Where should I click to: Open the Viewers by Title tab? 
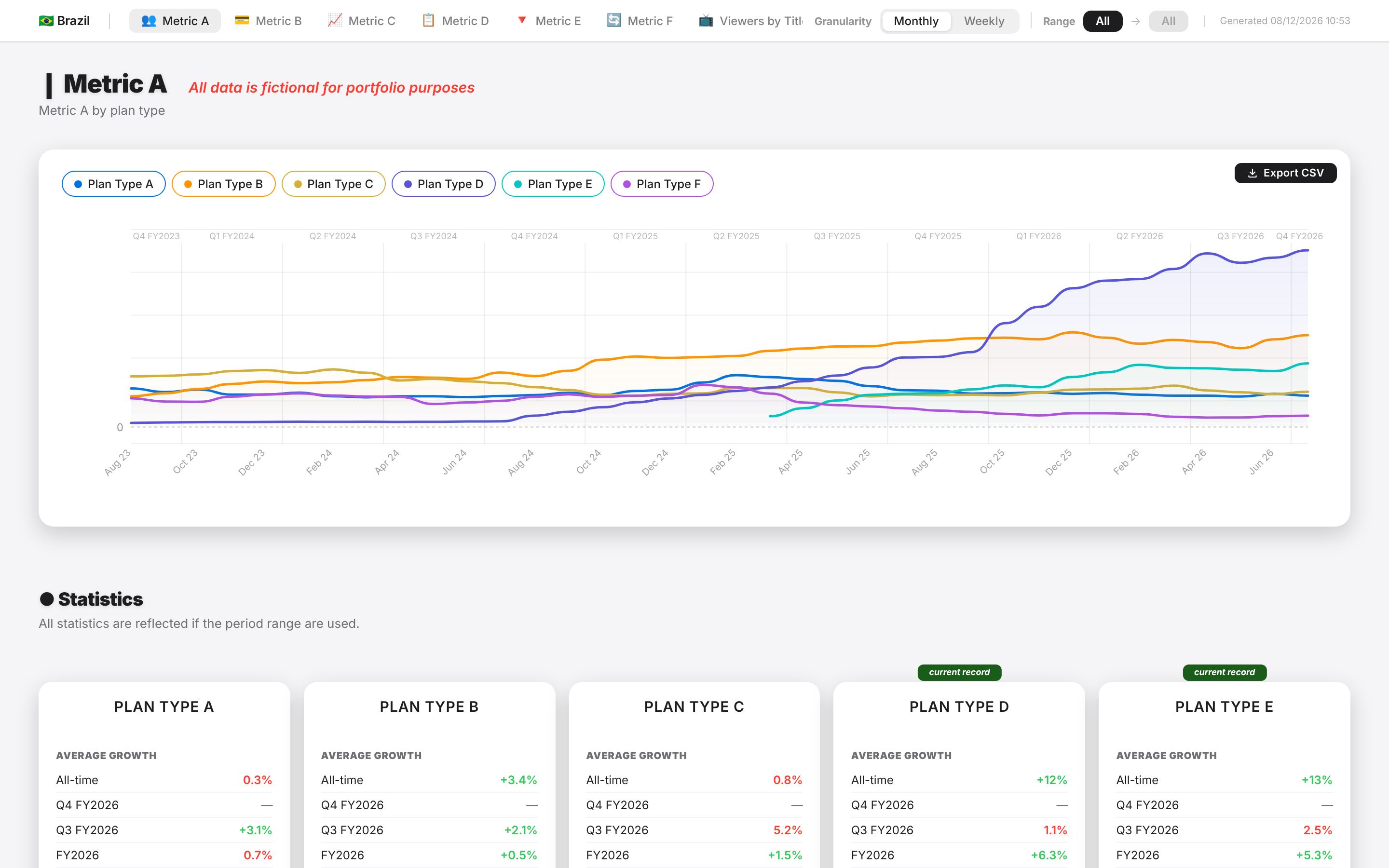tap(750, 21)
